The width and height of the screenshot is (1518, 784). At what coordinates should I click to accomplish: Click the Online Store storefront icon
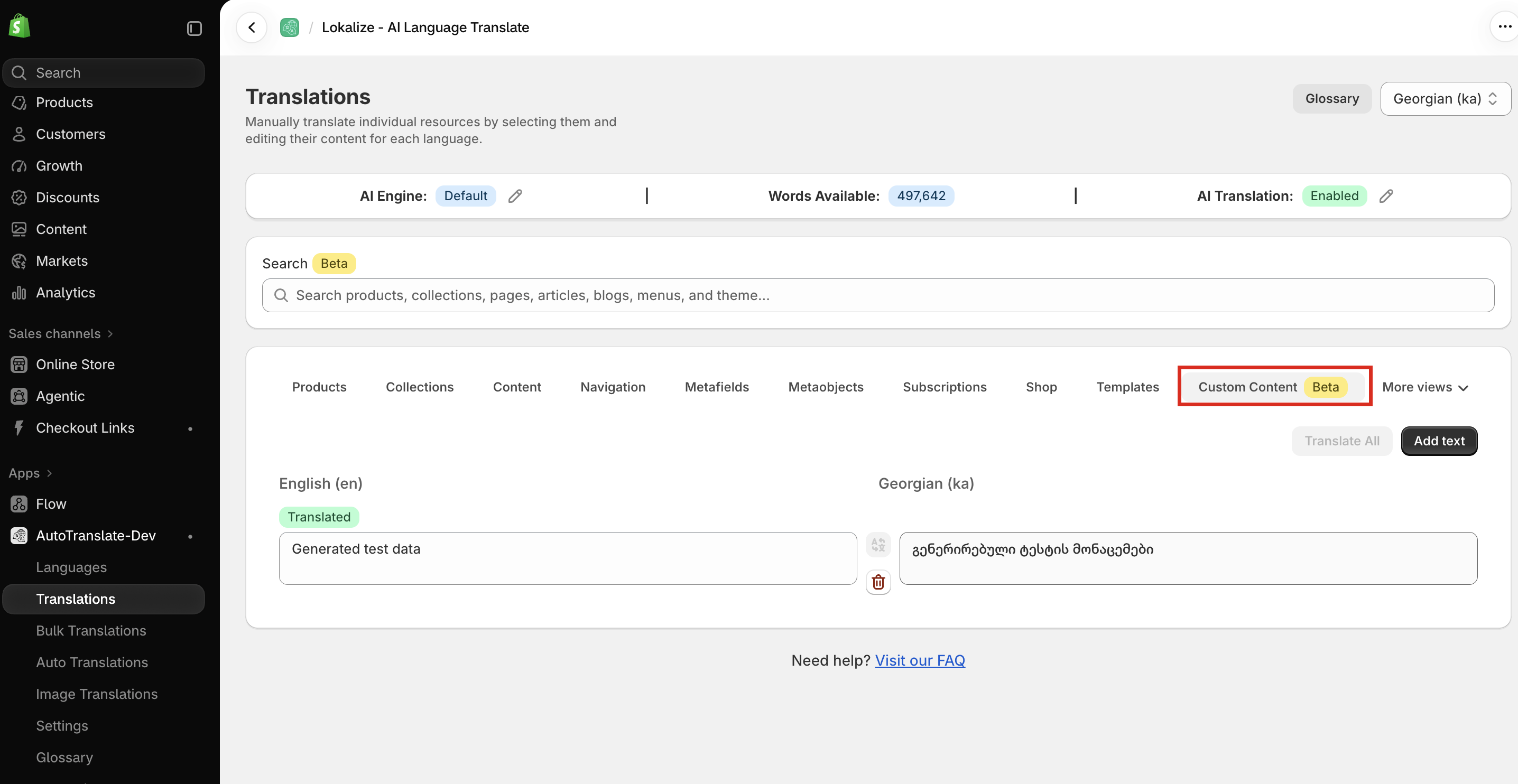pos(19,365)
